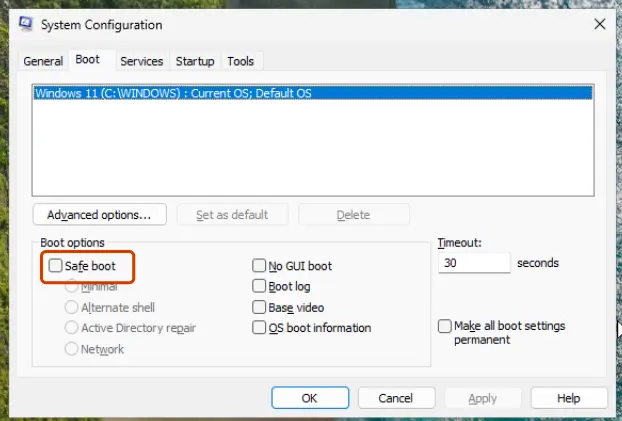The image size is (622, 421).
Task: Click the Delete button
Action: point(353,215)
